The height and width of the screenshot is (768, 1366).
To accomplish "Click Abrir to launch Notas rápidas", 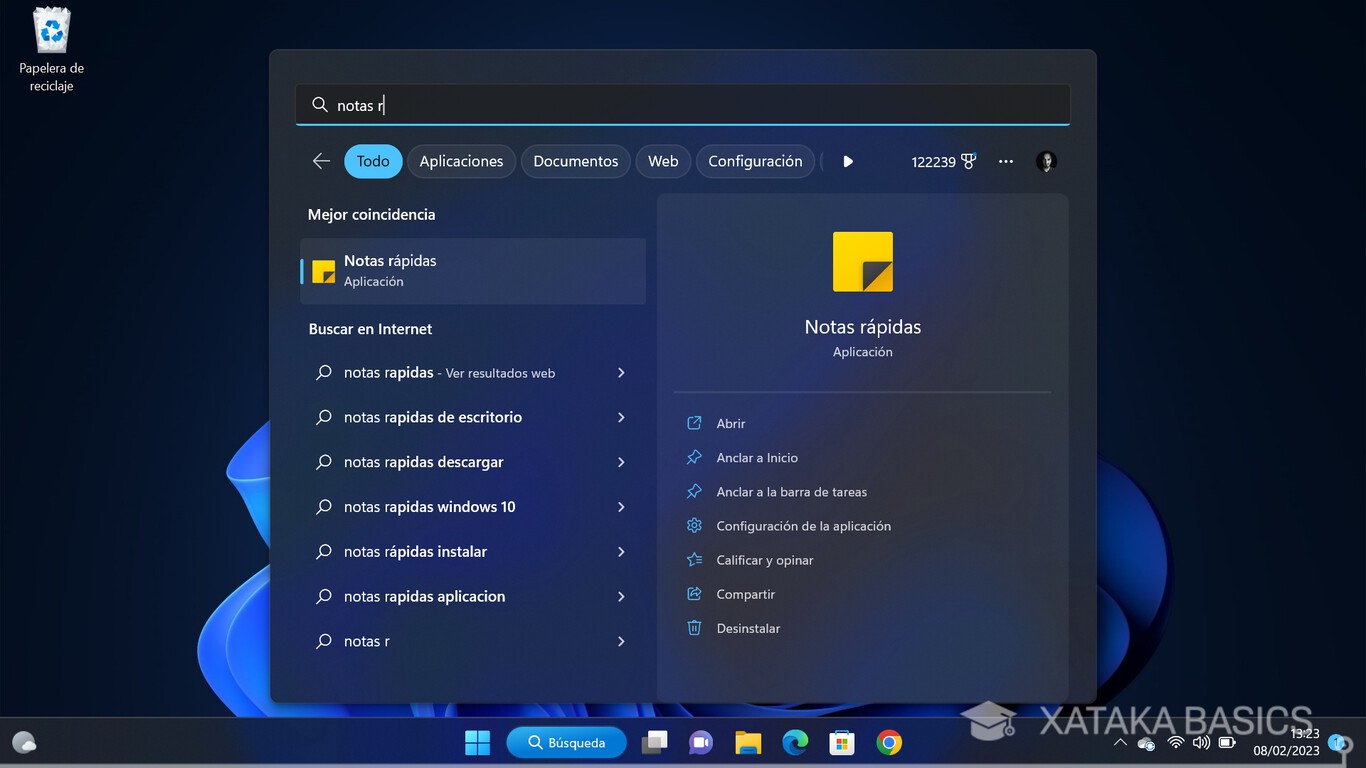I will point(729,423).
